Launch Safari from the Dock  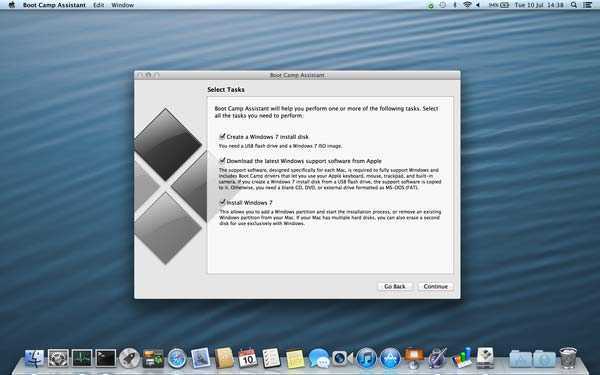click(177, 359)
